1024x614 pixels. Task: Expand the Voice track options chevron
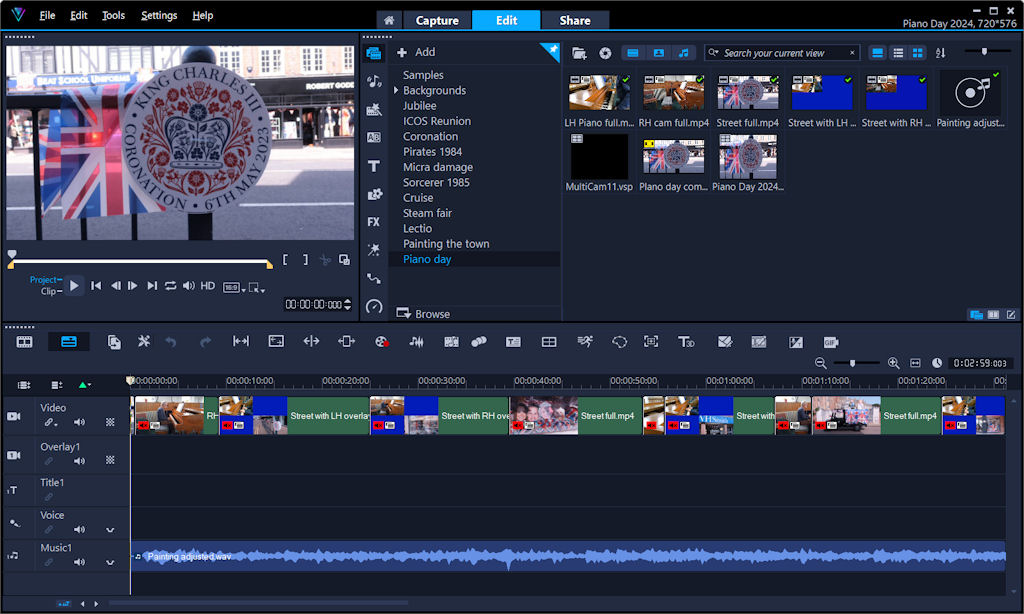coord(110,530)
